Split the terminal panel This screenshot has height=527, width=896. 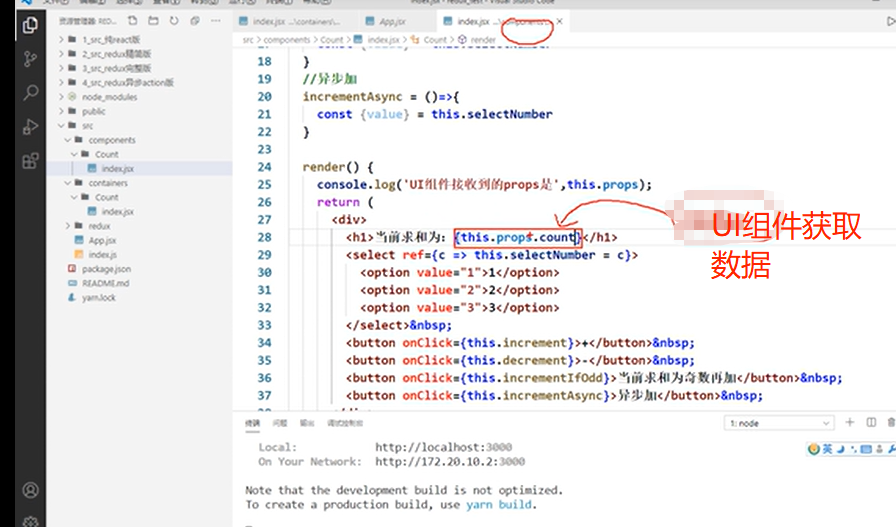click(871, 422)
